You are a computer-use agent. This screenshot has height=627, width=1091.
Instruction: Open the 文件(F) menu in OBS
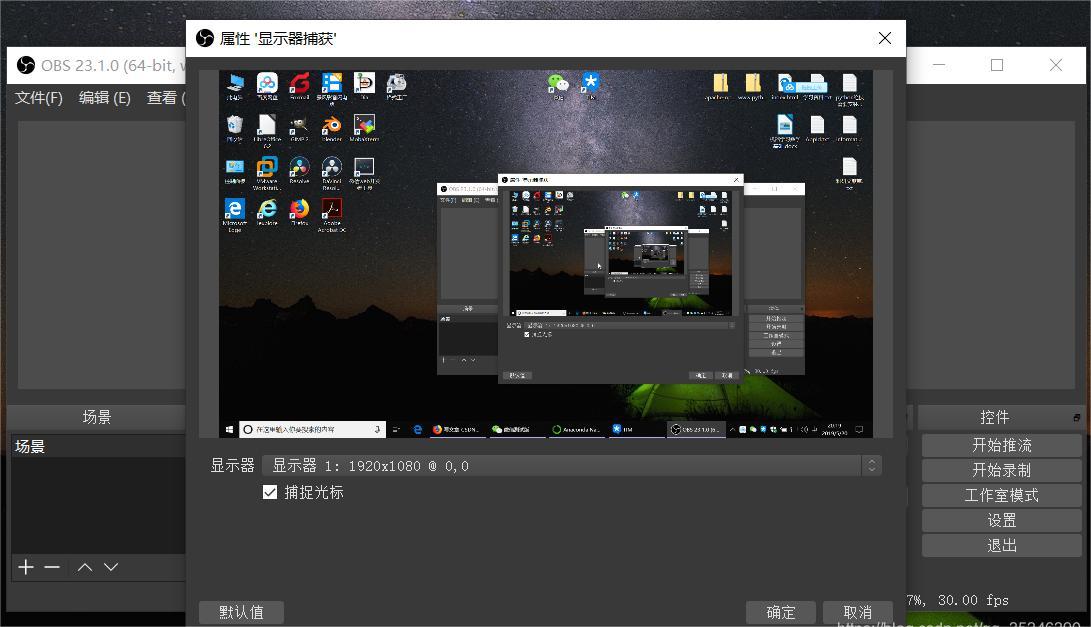pyautogui.click(x=39, y=98)
